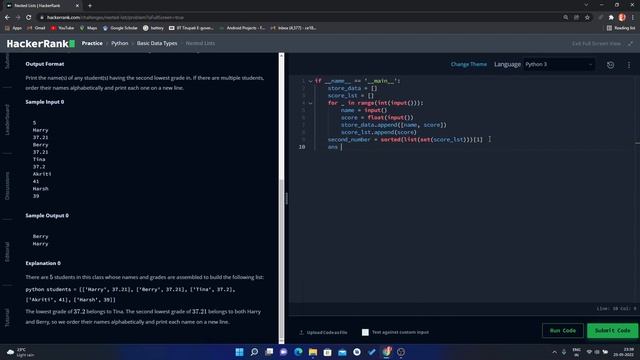Open the Gmail bookmark
Screen dimensions: 640x360
[36, 28]
